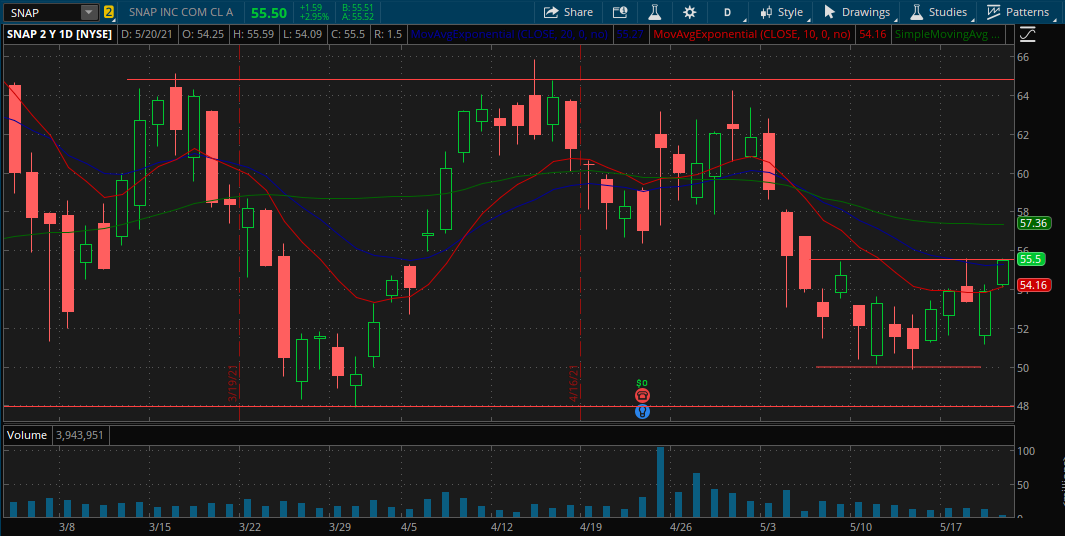This screenshot has height=536, width=1065.
Task: Click the SNAP INC COM CL A description
Action: pyautogui.click(x=181, y=12)
